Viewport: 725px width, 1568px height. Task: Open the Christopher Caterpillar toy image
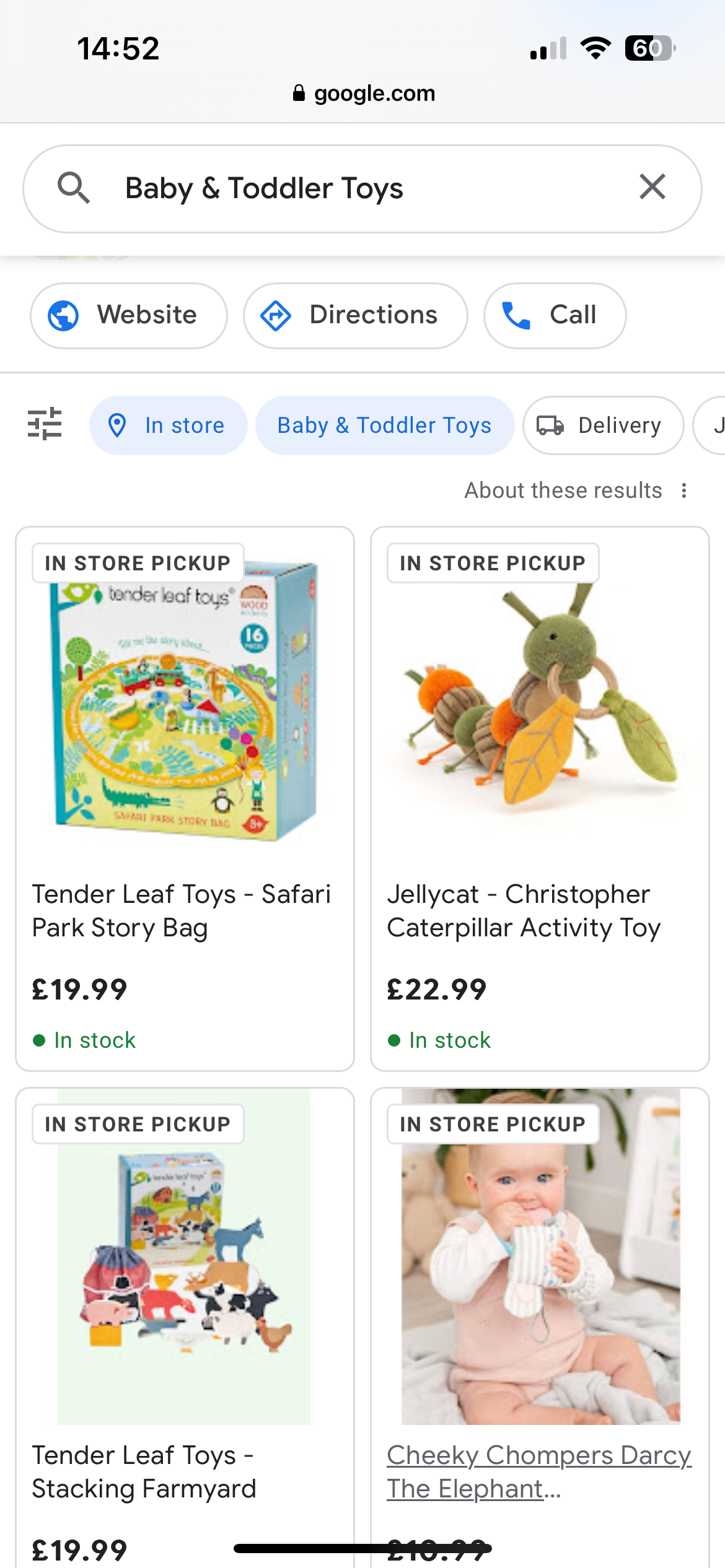point(539,700)
